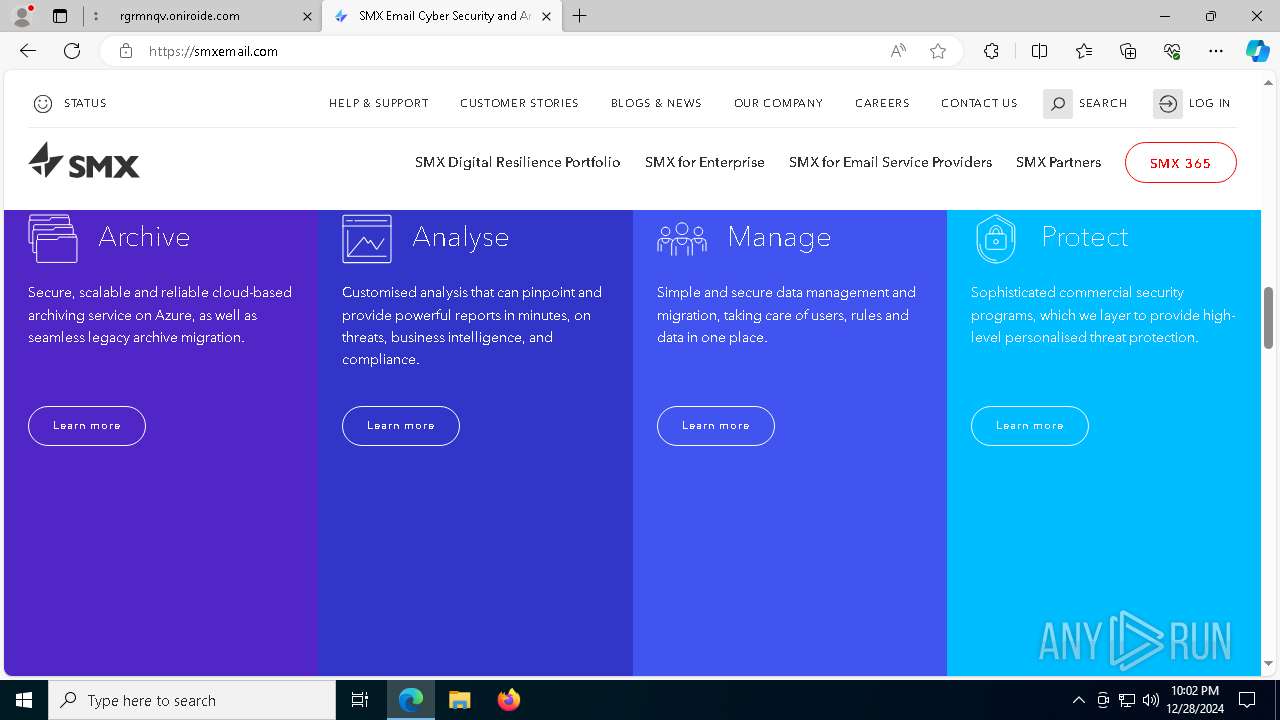This screenshot has height=720, width=1280.
Task: Show hidden system tray icons
Action: pos(1078,700)
